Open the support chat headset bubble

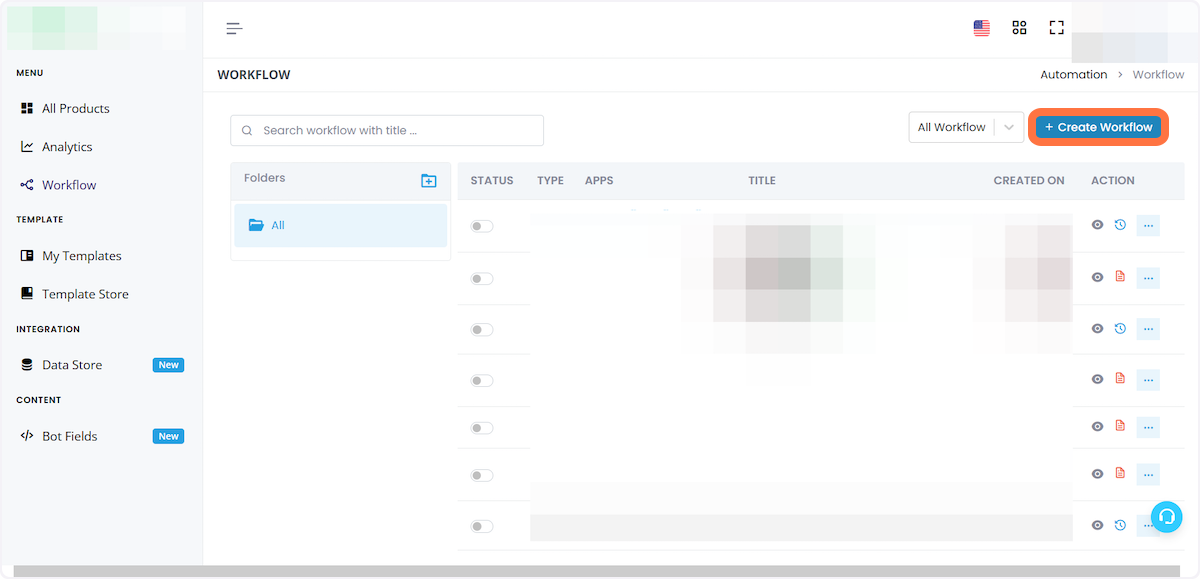pos(1166,516)
